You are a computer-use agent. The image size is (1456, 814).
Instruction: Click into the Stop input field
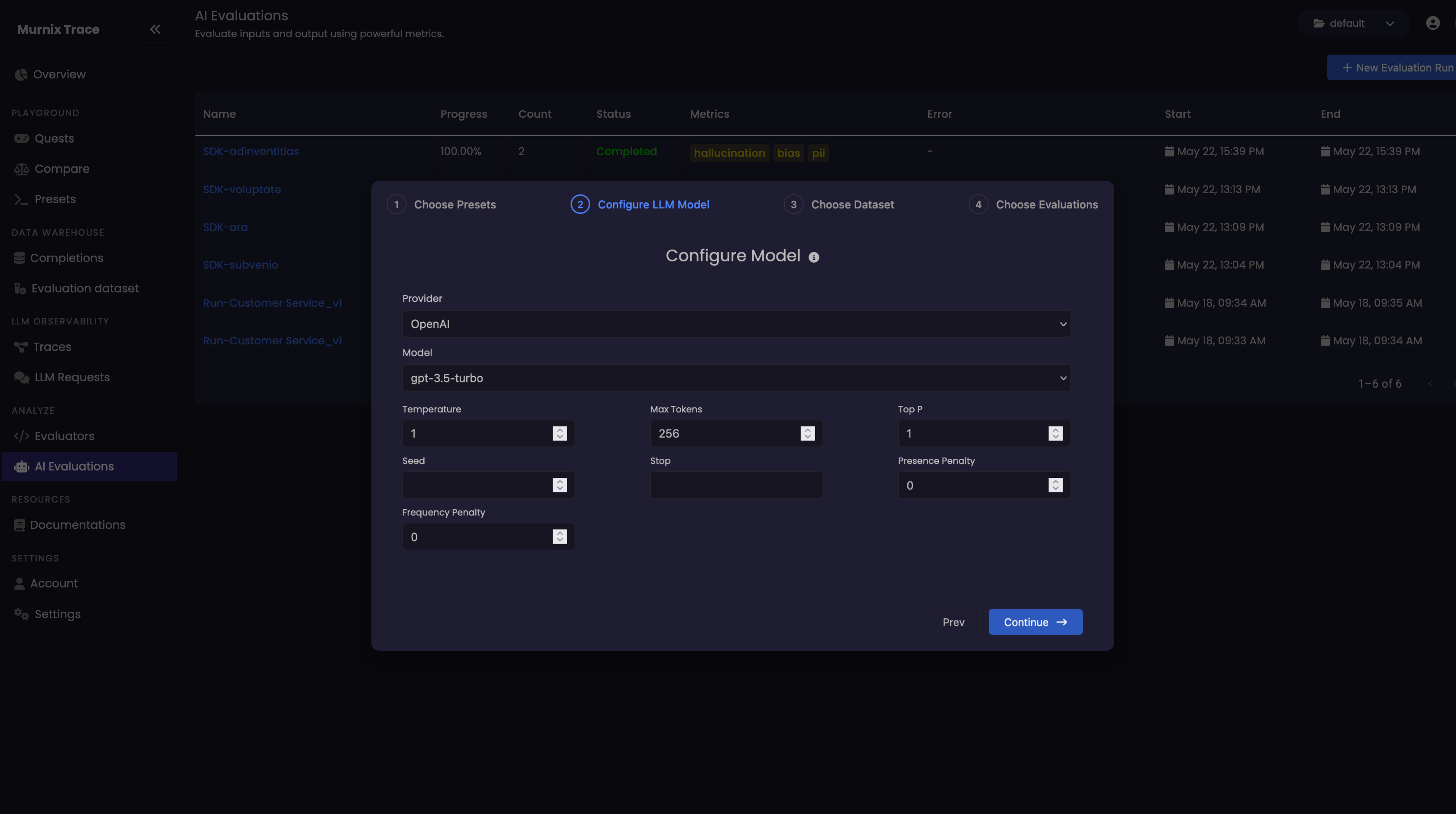(x=736, y=485)
